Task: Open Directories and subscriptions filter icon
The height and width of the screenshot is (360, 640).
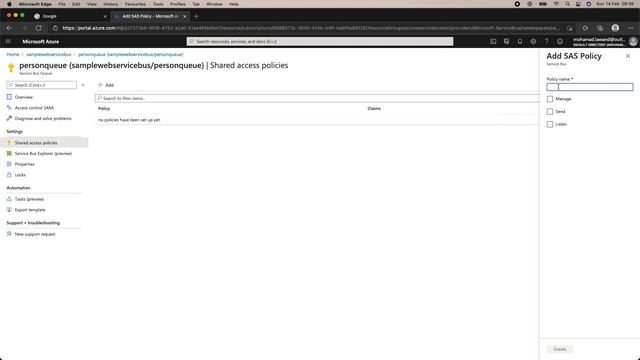Action: point(507,42)
